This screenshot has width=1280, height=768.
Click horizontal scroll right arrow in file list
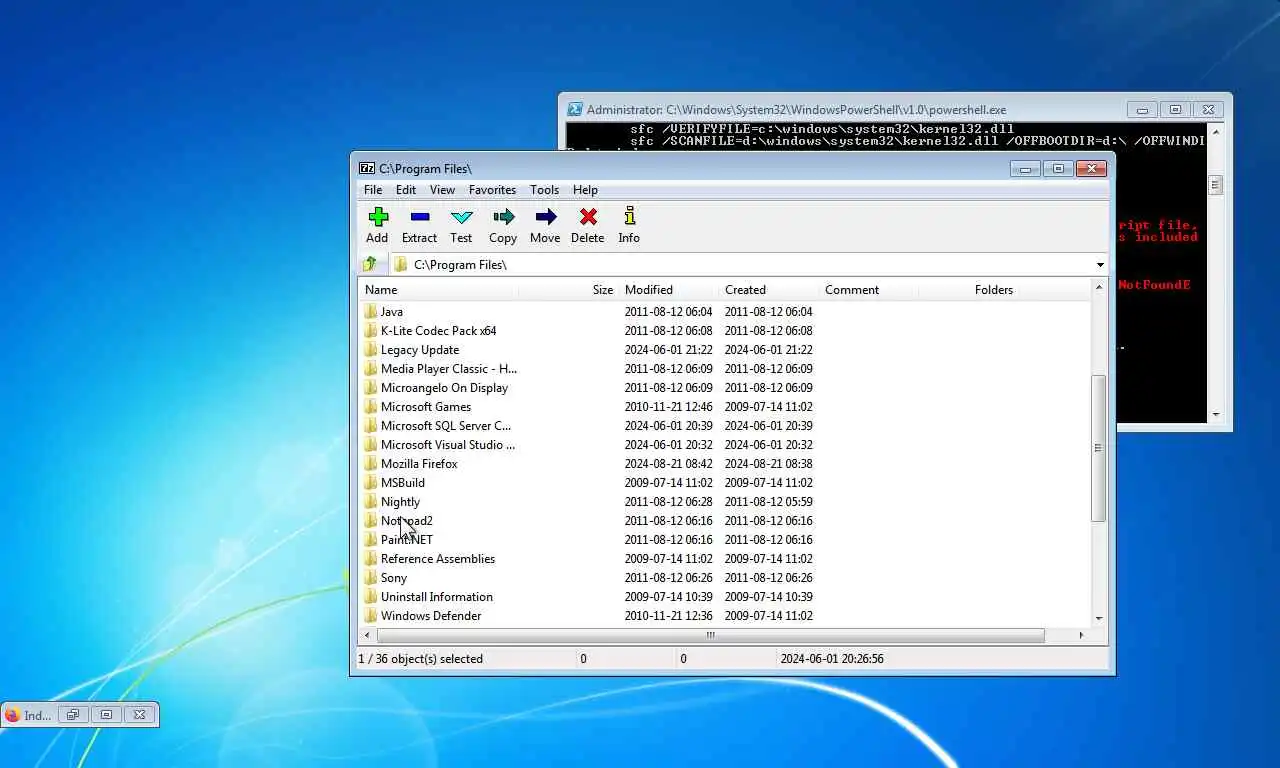tap(1081, 635)
